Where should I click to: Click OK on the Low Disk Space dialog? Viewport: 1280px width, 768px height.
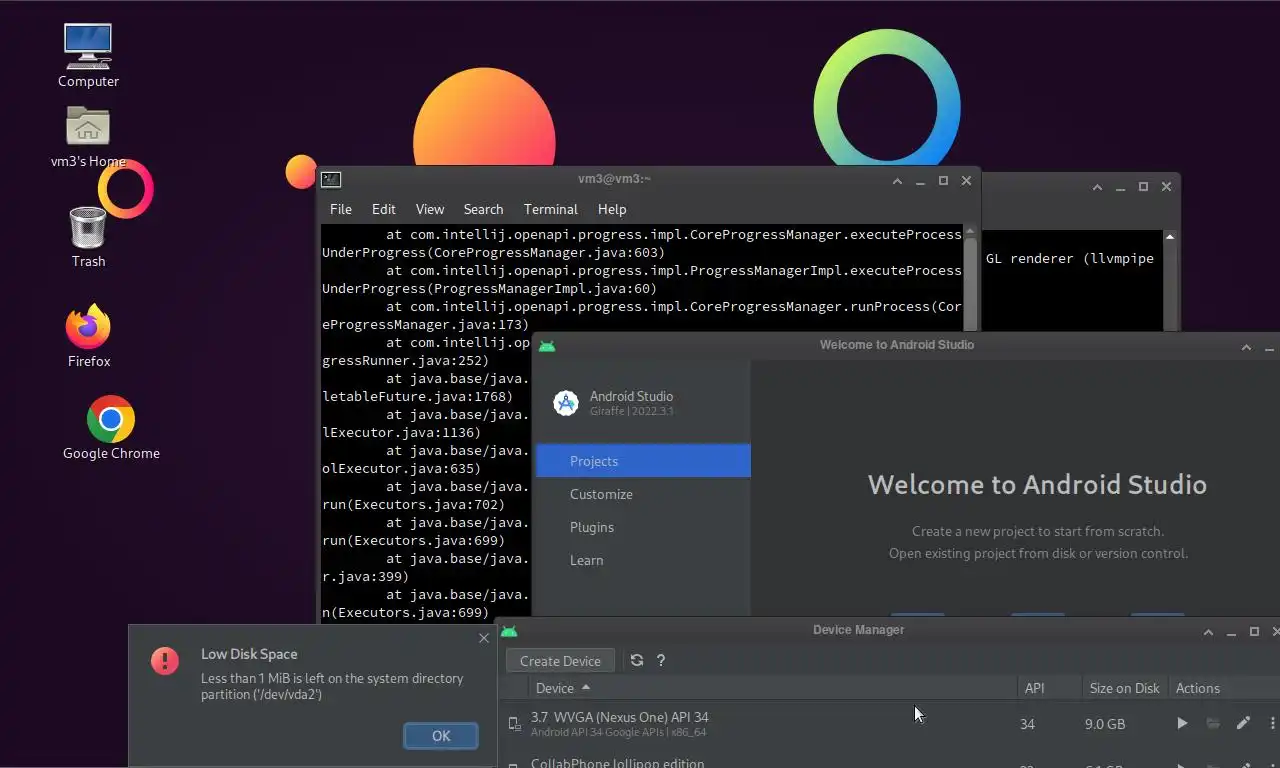pos(441,736)
